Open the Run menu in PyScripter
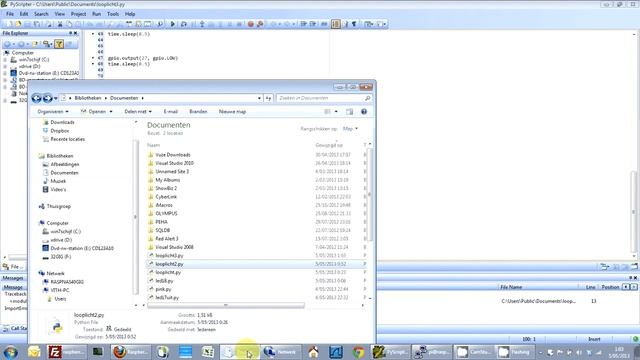The image size is (640, 360). 96,14
